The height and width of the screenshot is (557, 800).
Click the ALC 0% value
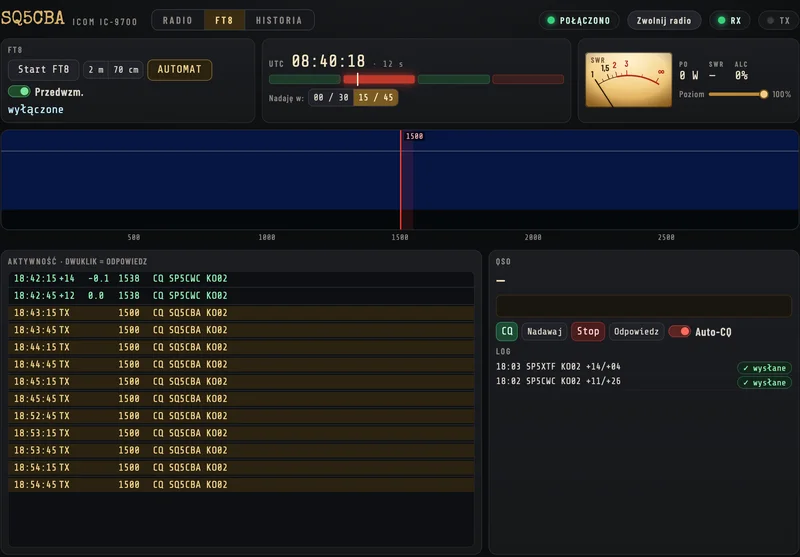(741, 75)
